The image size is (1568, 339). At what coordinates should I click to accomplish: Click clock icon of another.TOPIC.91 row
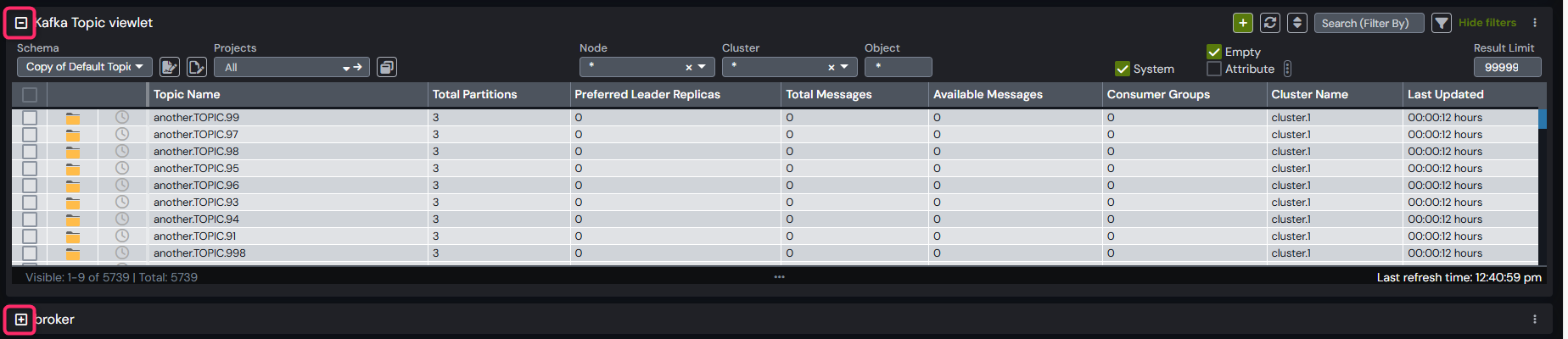(122, 236)
